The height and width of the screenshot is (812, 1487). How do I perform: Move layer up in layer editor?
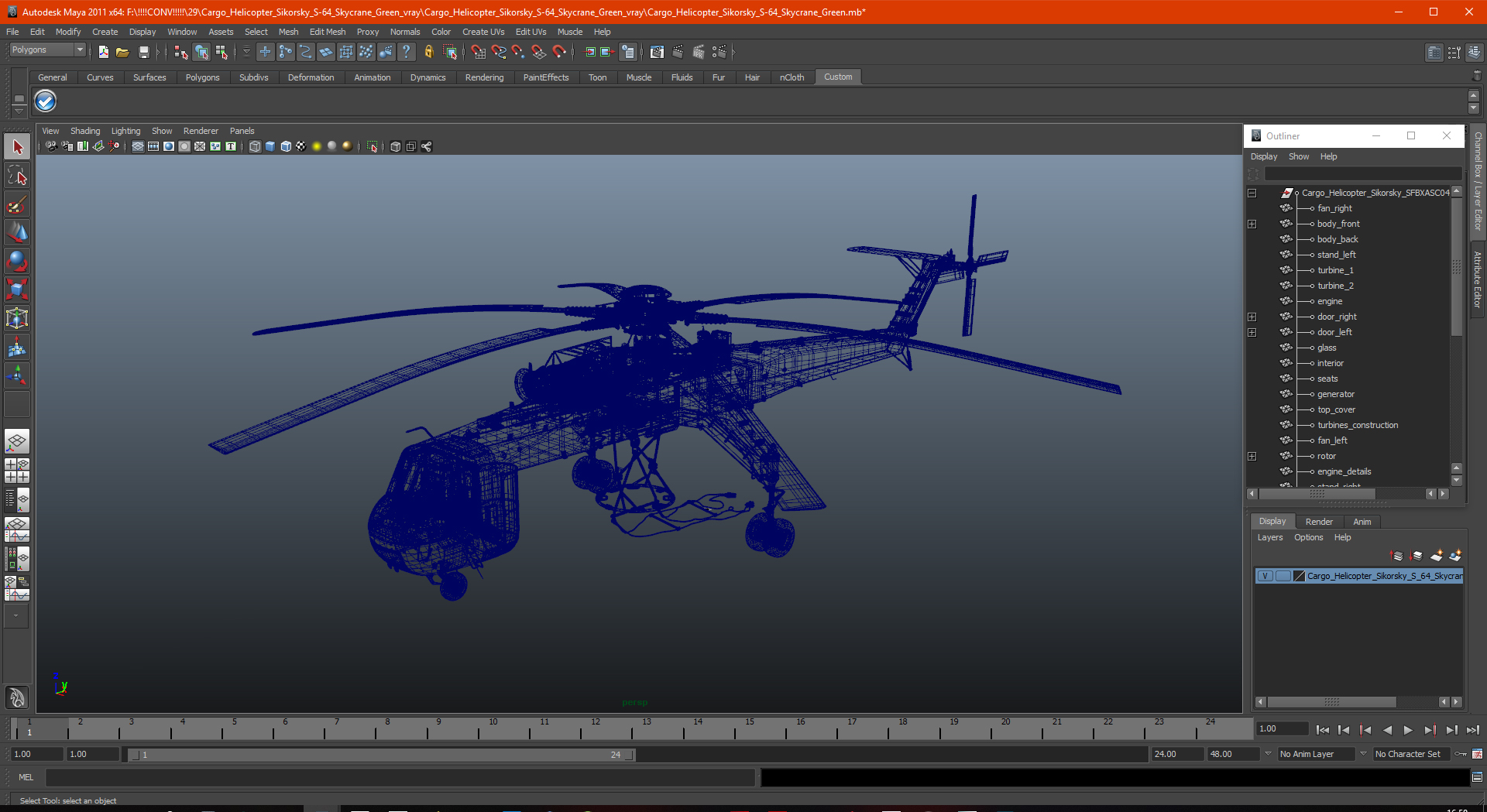(1396, 556)
